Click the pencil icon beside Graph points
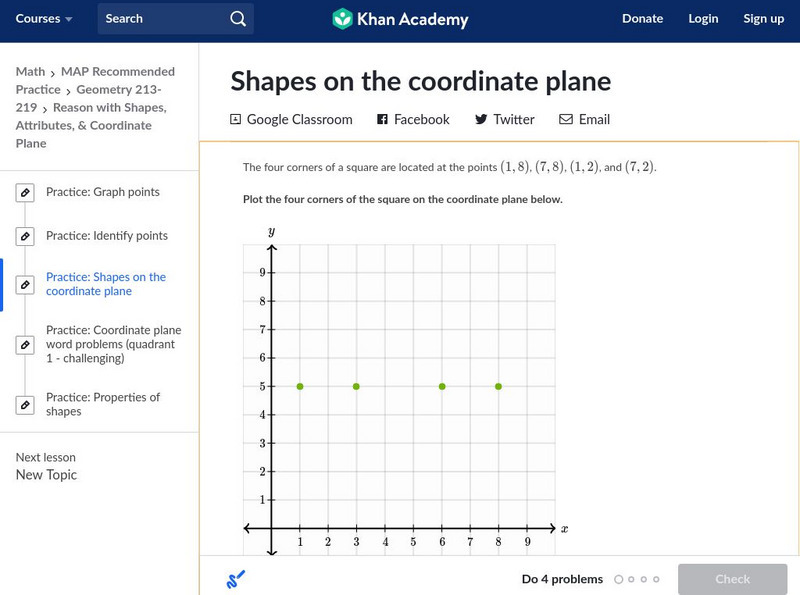 (26, 193)
